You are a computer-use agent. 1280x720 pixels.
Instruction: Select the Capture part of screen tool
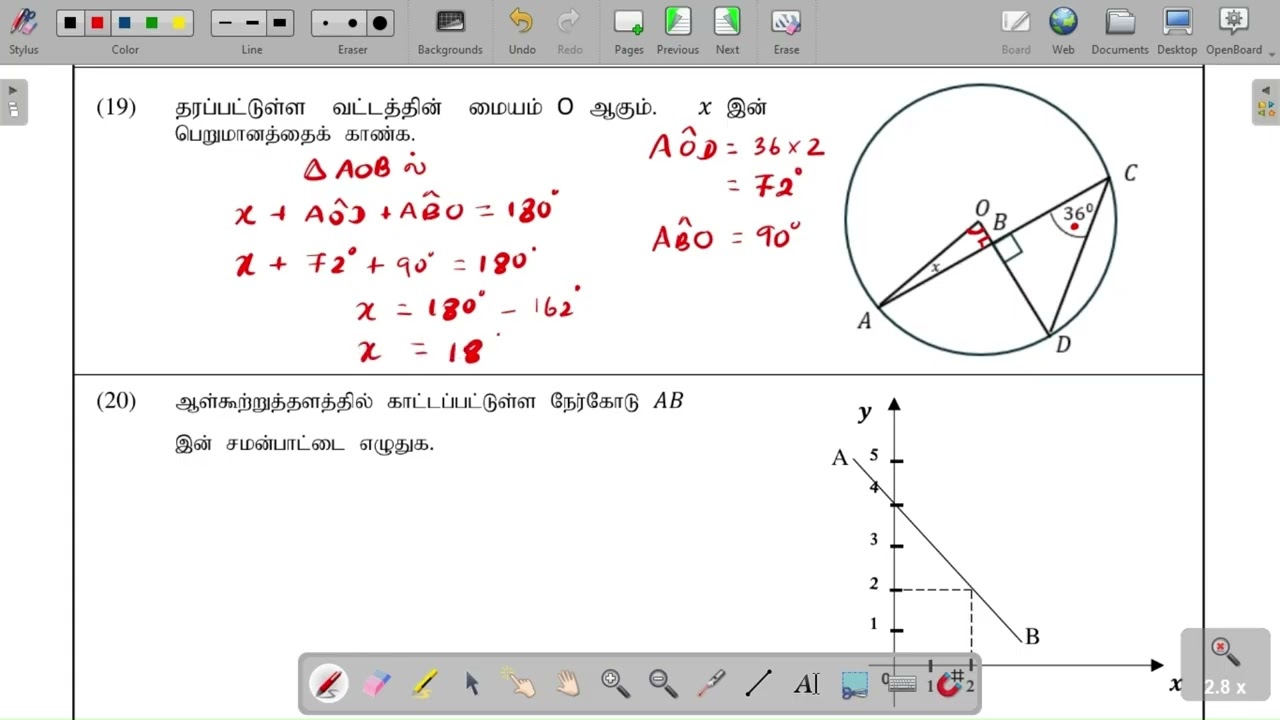click(x=854, y=684)
